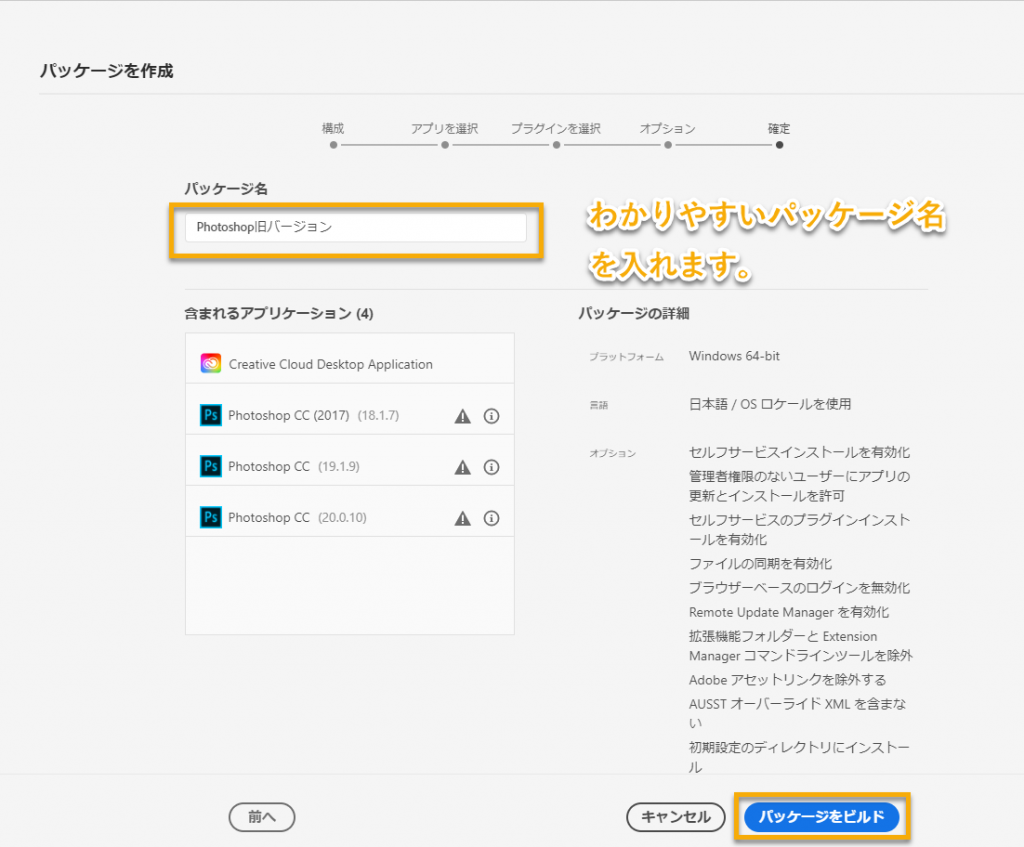The width and height of the screenshot is (1024, 847).
Task: Click the 言語 label in package details
Action: [598, 405]
